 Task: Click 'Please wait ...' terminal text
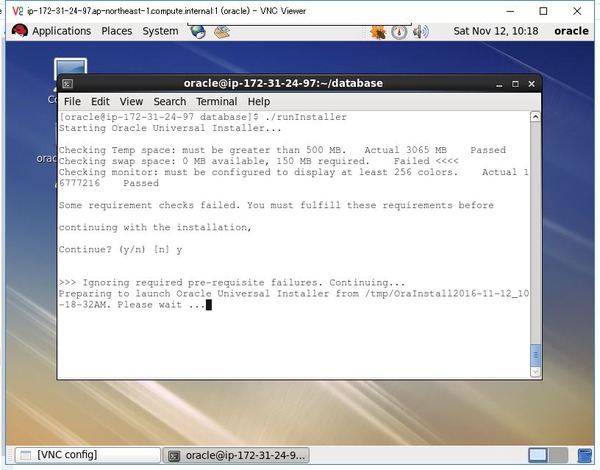[x=161, y=305]
